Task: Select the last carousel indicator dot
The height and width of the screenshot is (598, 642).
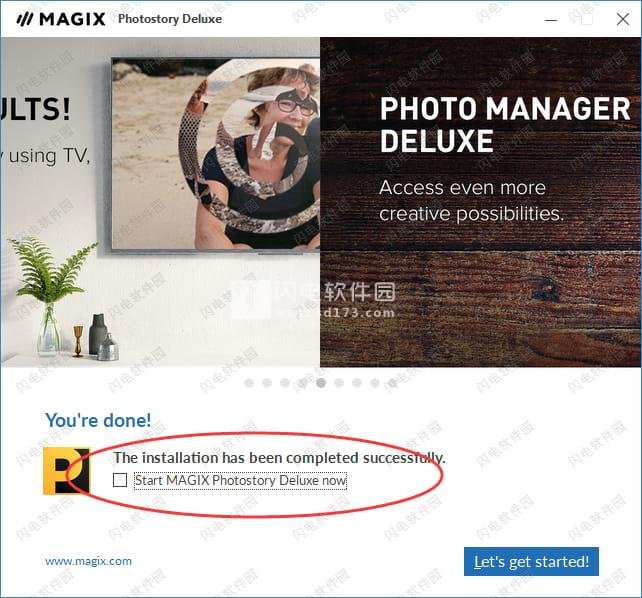Action: coord(393,383)
